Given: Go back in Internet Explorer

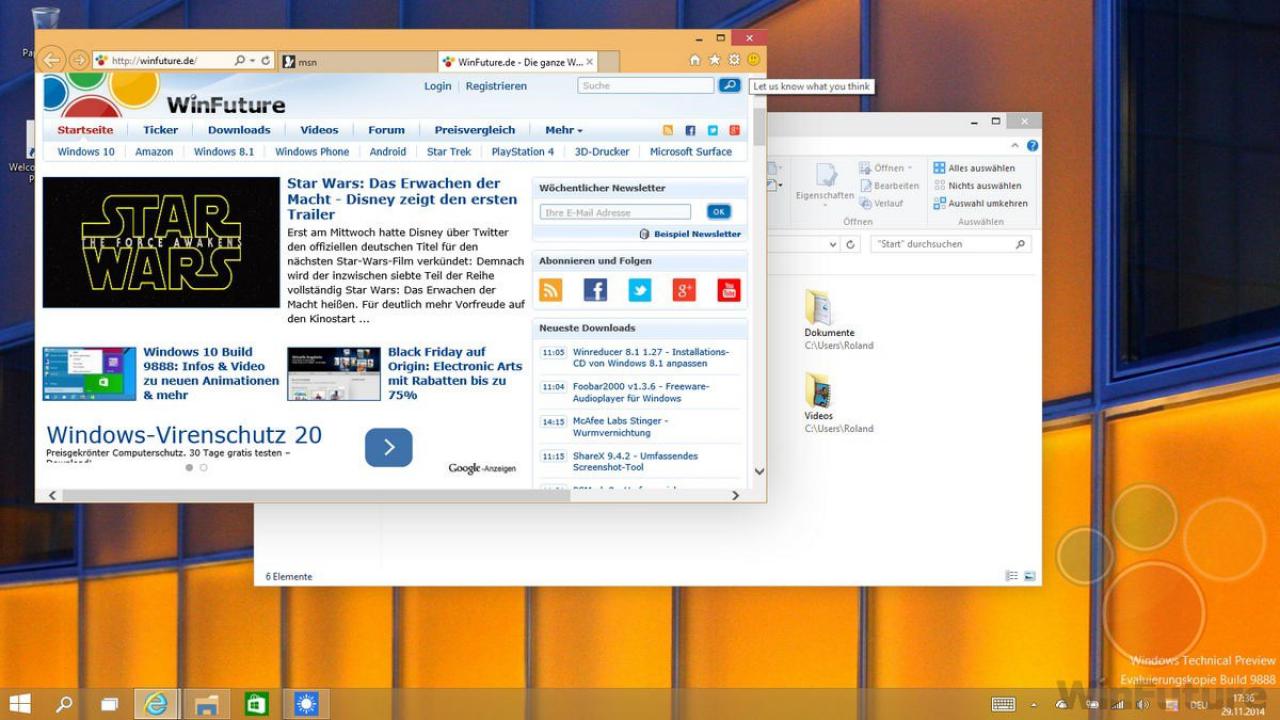Looking at the screenshot, I should point(51,60).
